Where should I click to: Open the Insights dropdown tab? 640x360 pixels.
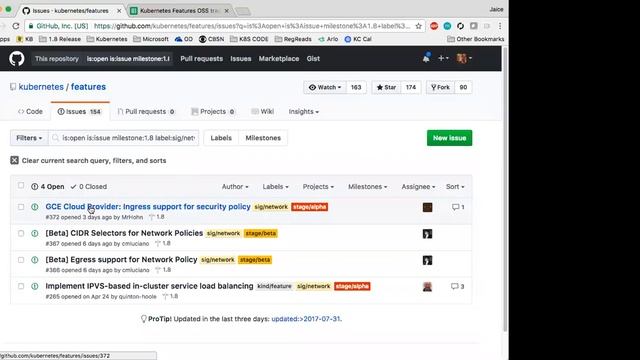click(304, 111)
